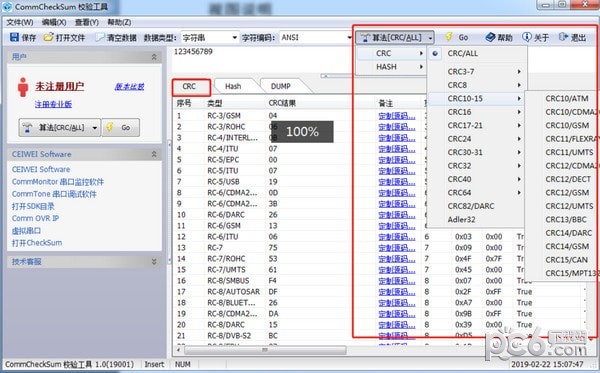600x373 pixels.
Task: Choose CRC10/ATM from the submenu
Action: coord(567,99)
